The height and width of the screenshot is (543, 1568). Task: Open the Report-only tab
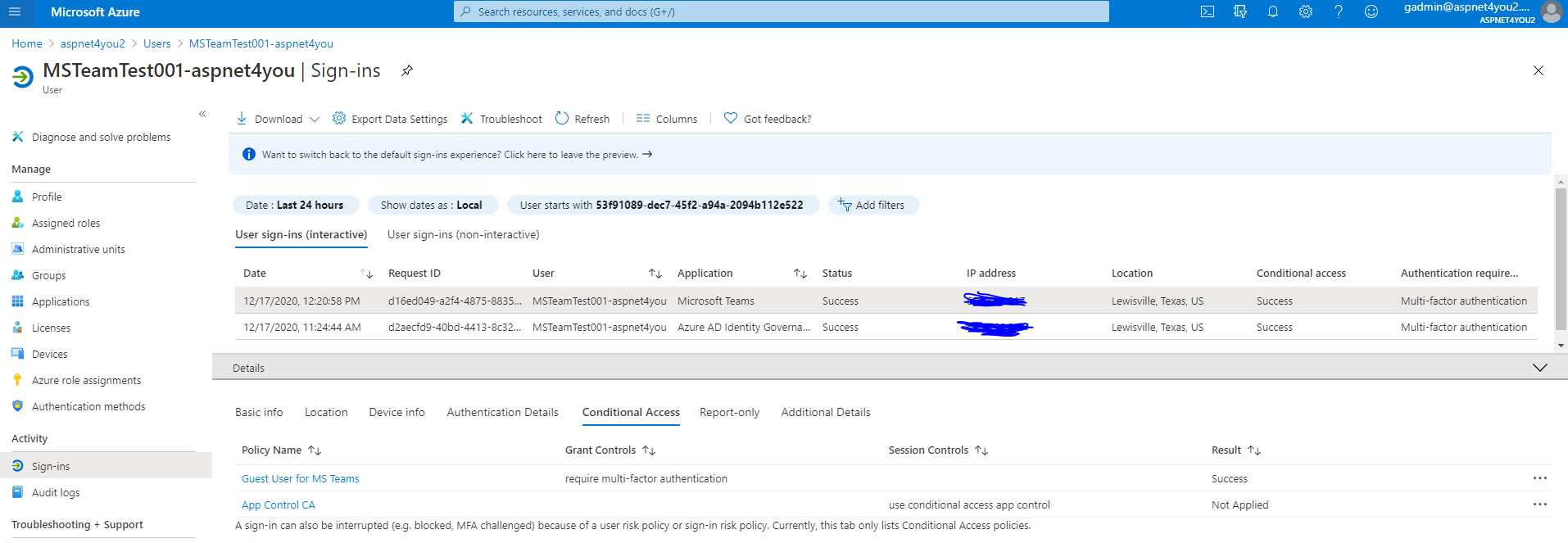click(729, 412)
